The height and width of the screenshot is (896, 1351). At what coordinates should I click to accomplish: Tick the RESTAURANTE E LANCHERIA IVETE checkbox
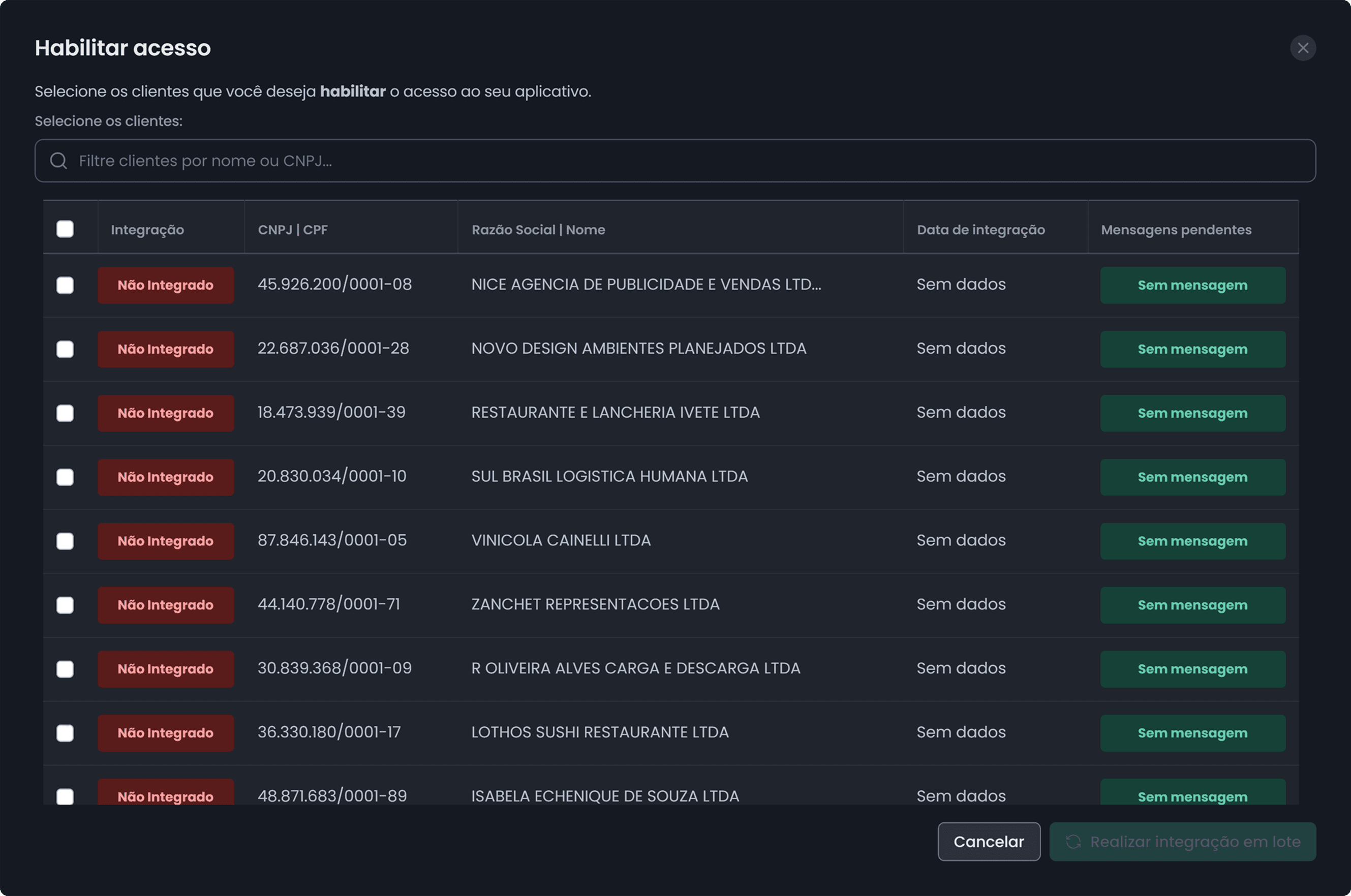point(65,413)
